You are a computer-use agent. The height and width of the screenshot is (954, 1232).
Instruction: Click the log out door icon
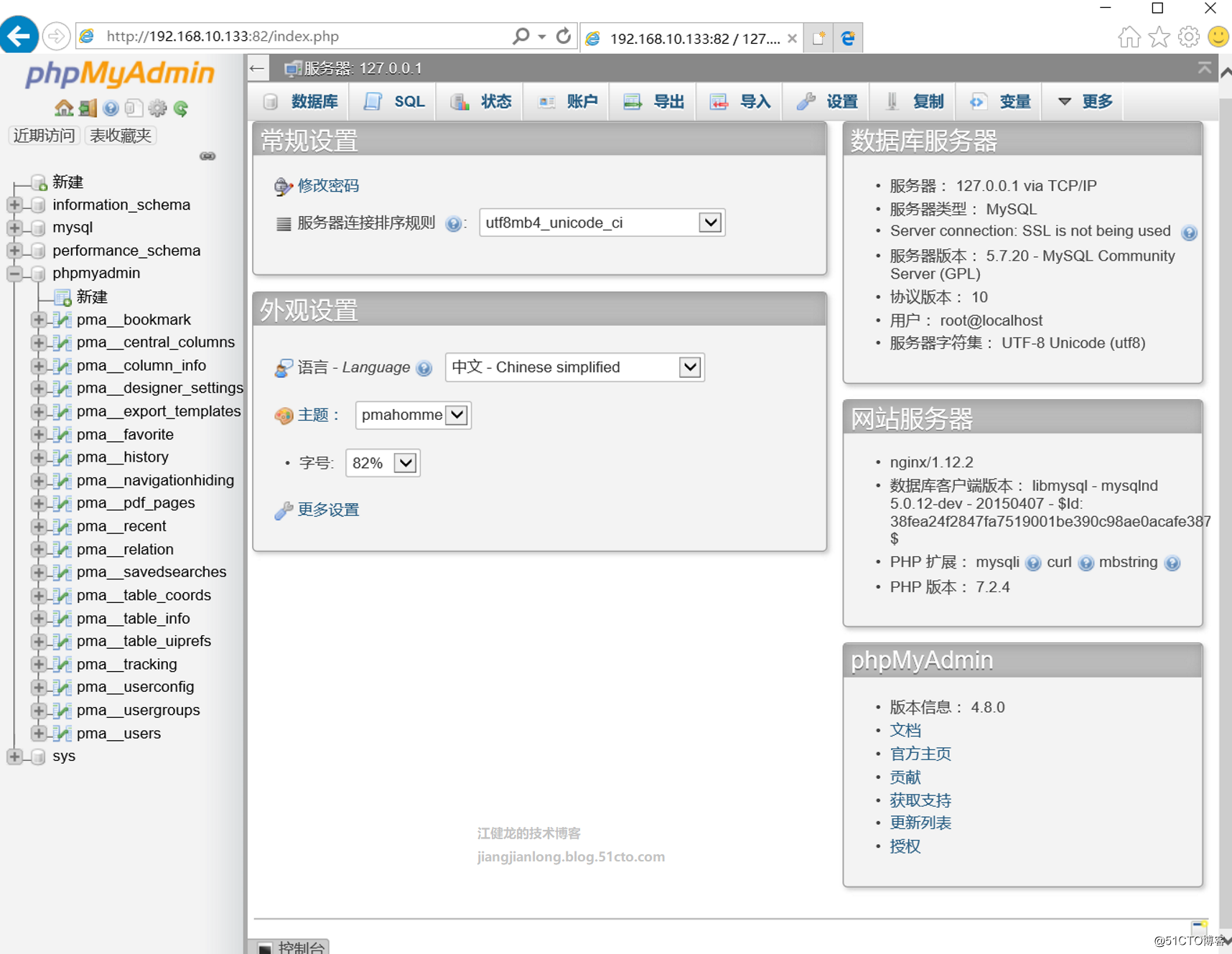[87, 108]
